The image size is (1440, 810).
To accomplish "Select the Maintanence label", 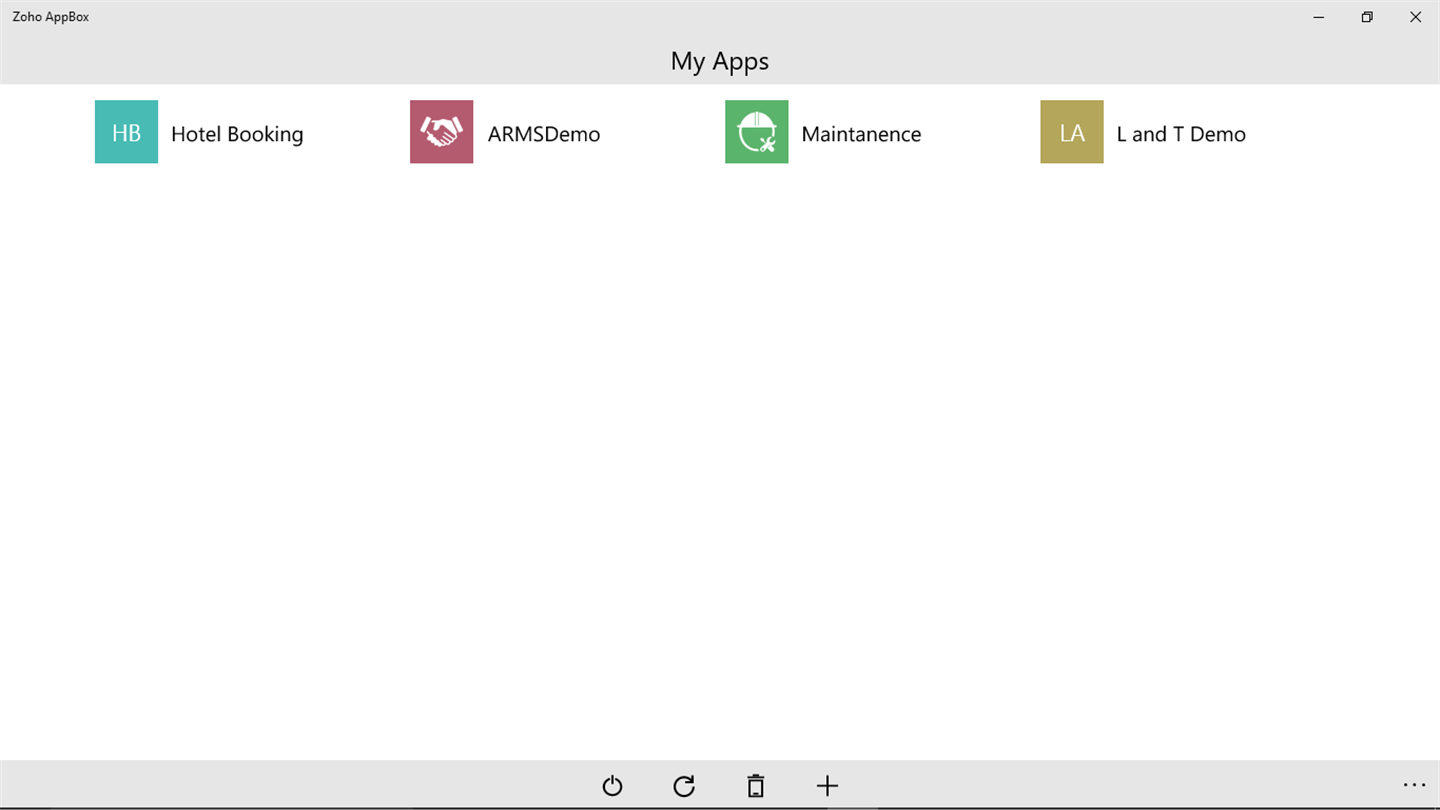I will click(861, 134).
